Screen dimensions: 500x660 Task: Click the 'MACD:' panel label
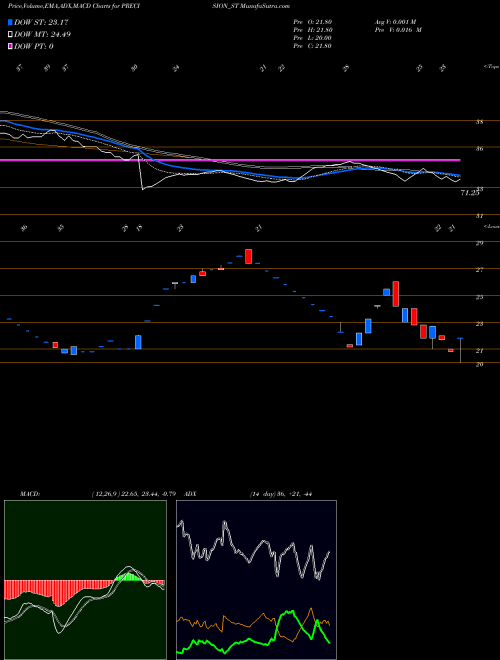(30, 494)
